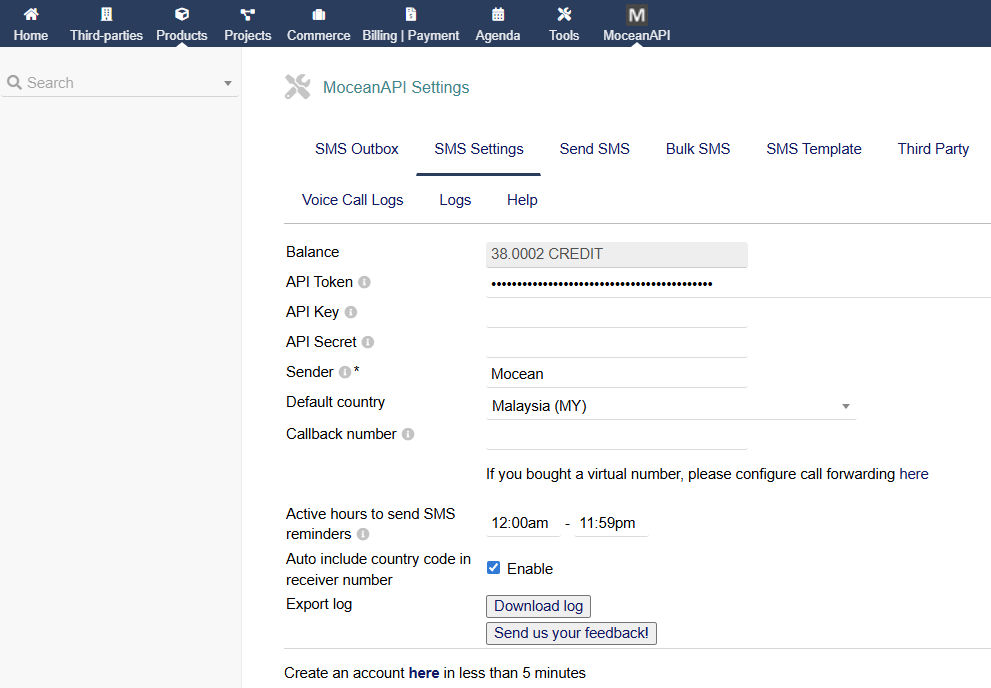Expand the Search box dropdown arrow
991x688 pixels.
click(228, 83)
